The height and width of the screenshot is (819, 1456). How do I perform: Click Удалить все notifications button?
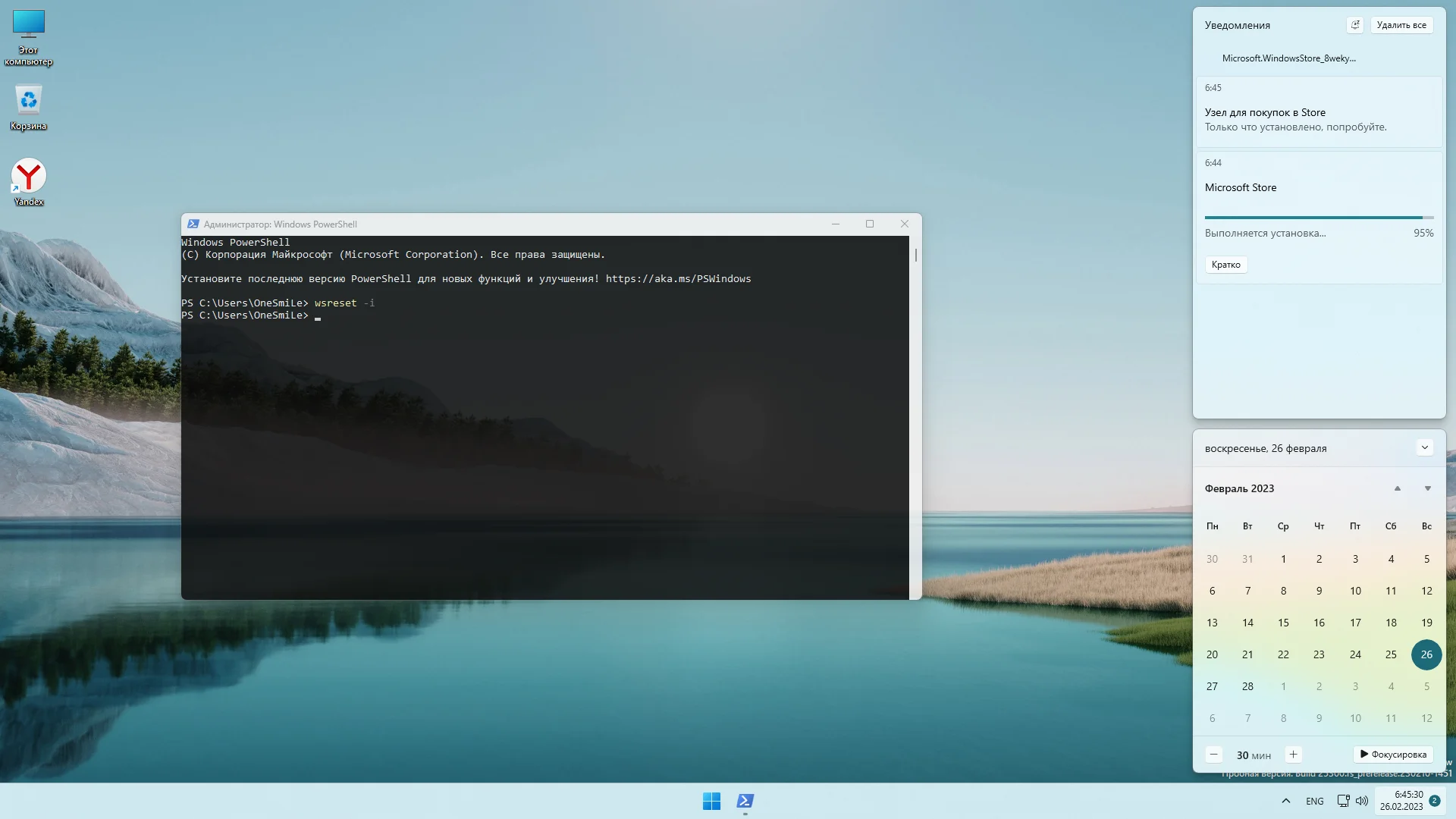click(1401, 25)
